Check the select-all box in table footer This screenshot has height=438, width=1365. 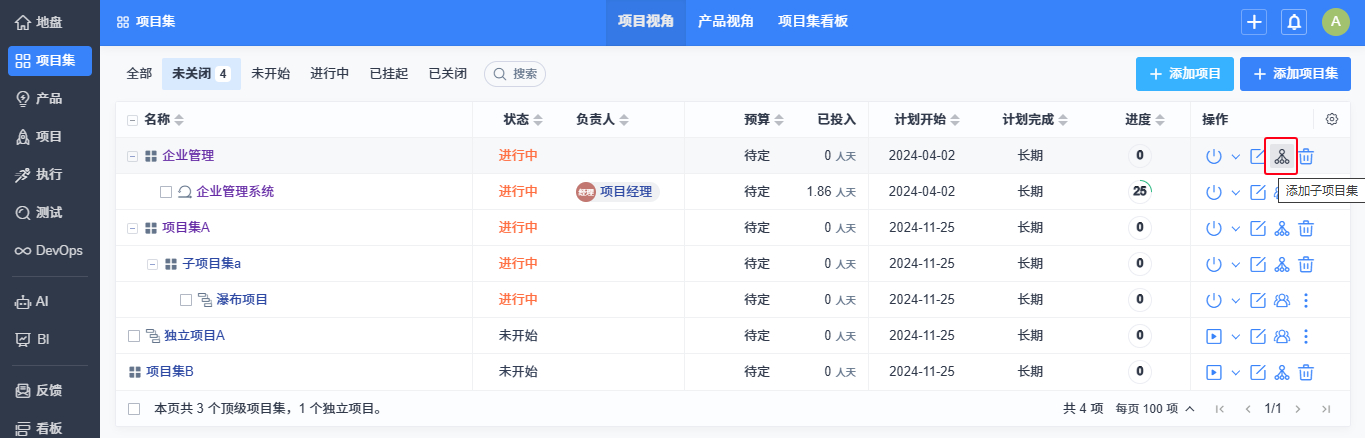point(134,409)
